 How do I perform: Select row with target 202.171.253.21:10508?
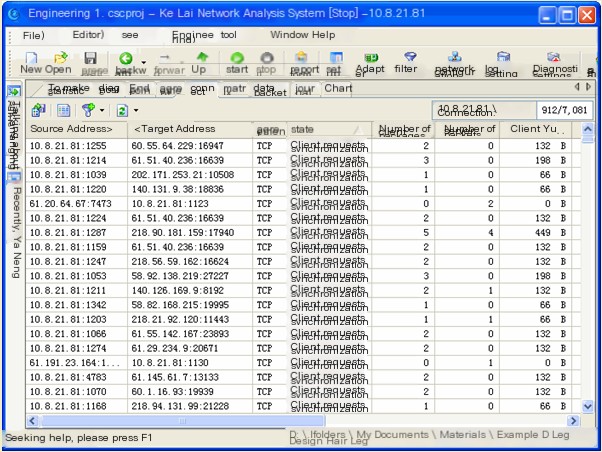(304, 175)
